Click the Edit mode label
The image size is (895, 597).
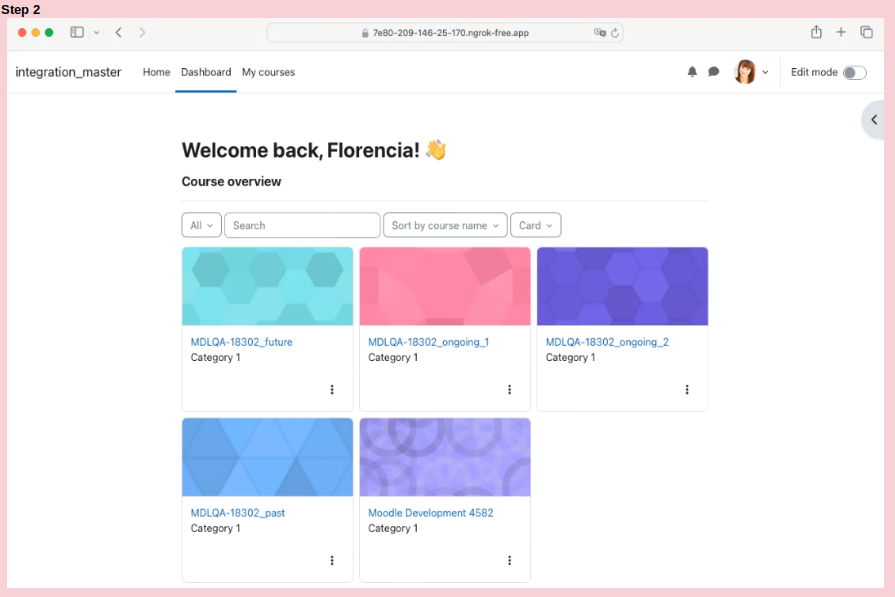pyautogui.click(x=814, y=72)
